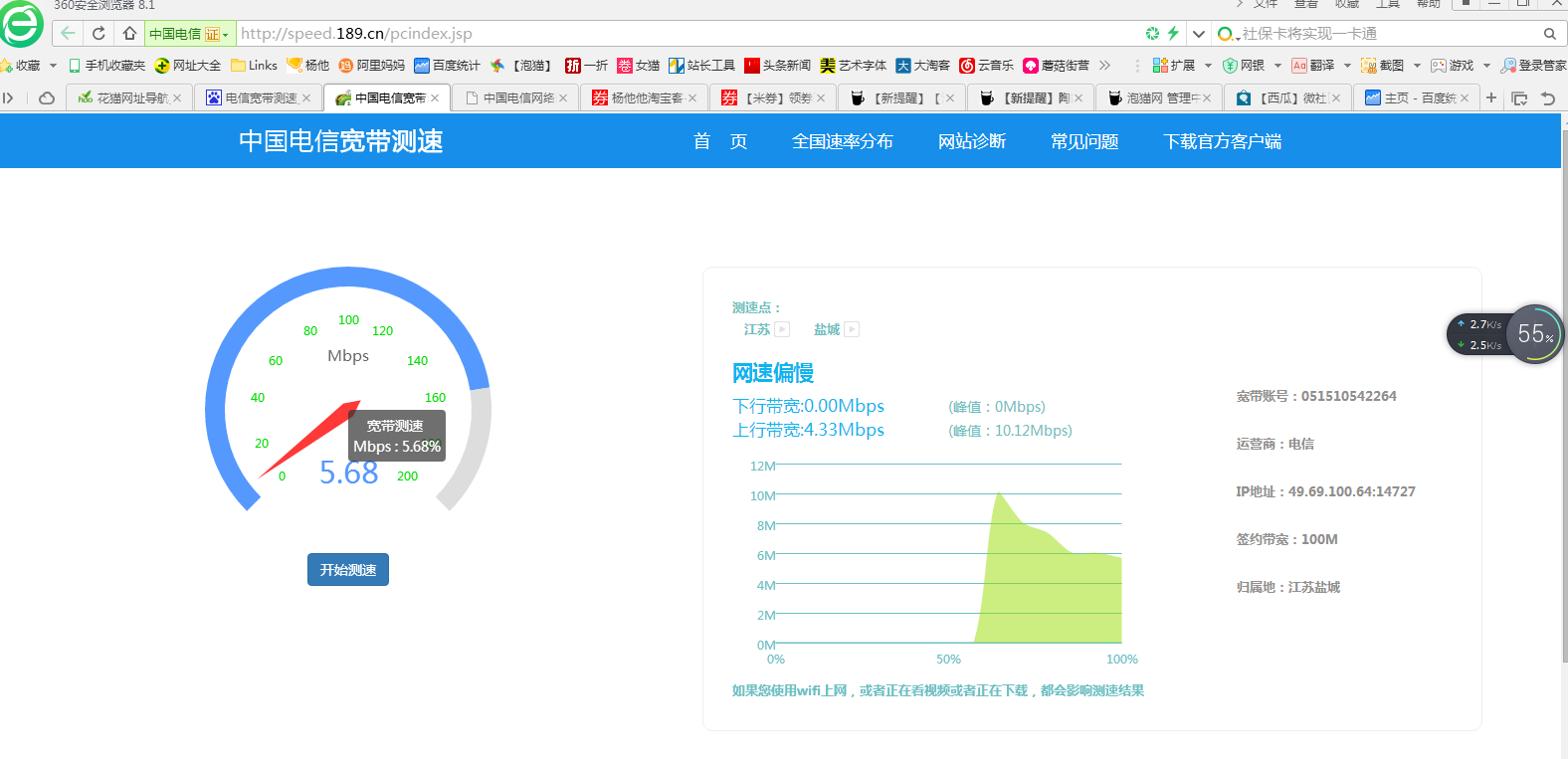Open the 中国电信 site certificate dropdown
Image resolution: width=1568 pixels, height=759 pixels.
point(190,34)
